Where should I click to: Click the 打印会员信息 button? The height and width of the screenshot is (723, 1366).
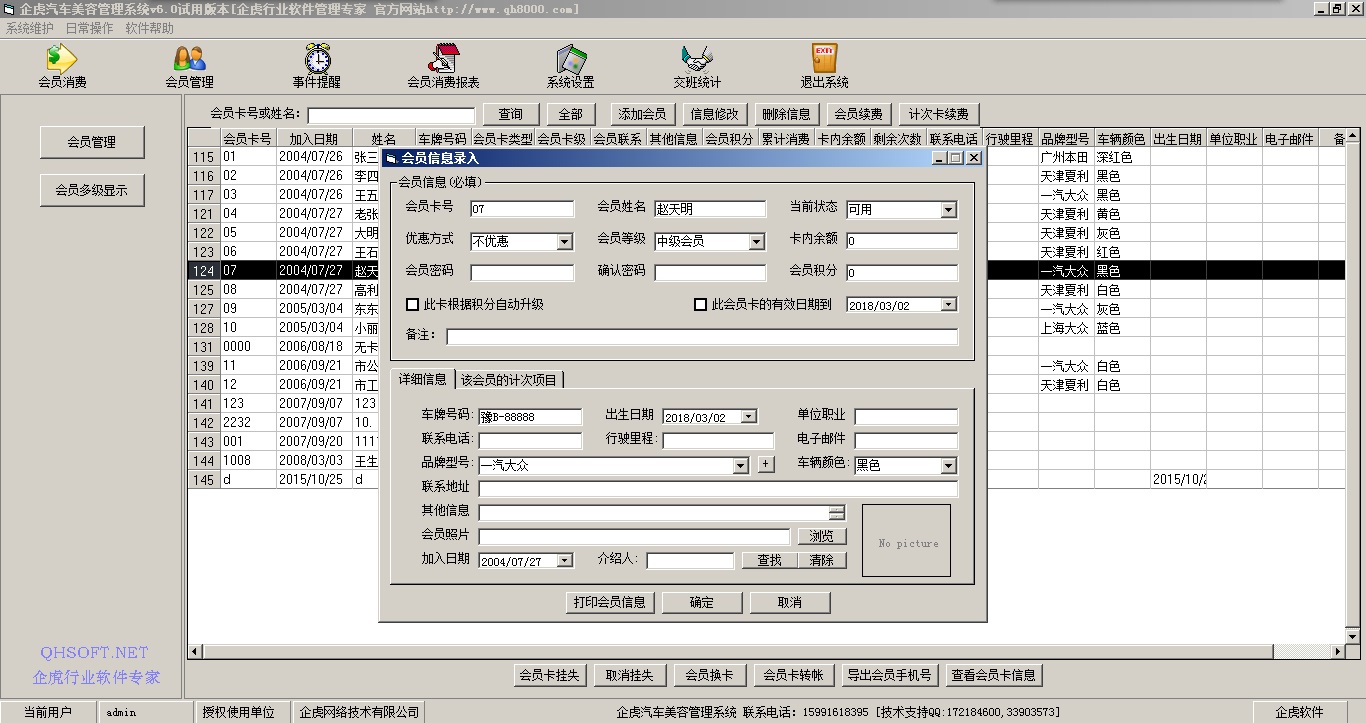(x=609, y=602)
